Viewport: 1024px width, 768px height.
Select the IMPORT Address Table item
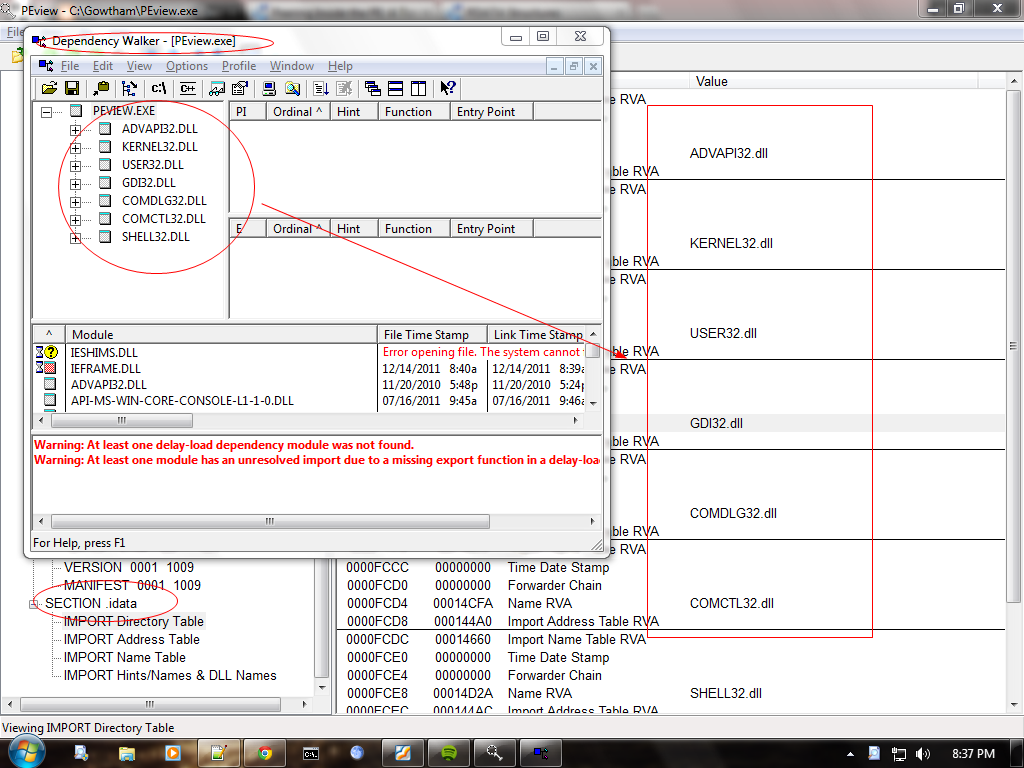coord(130,638)
